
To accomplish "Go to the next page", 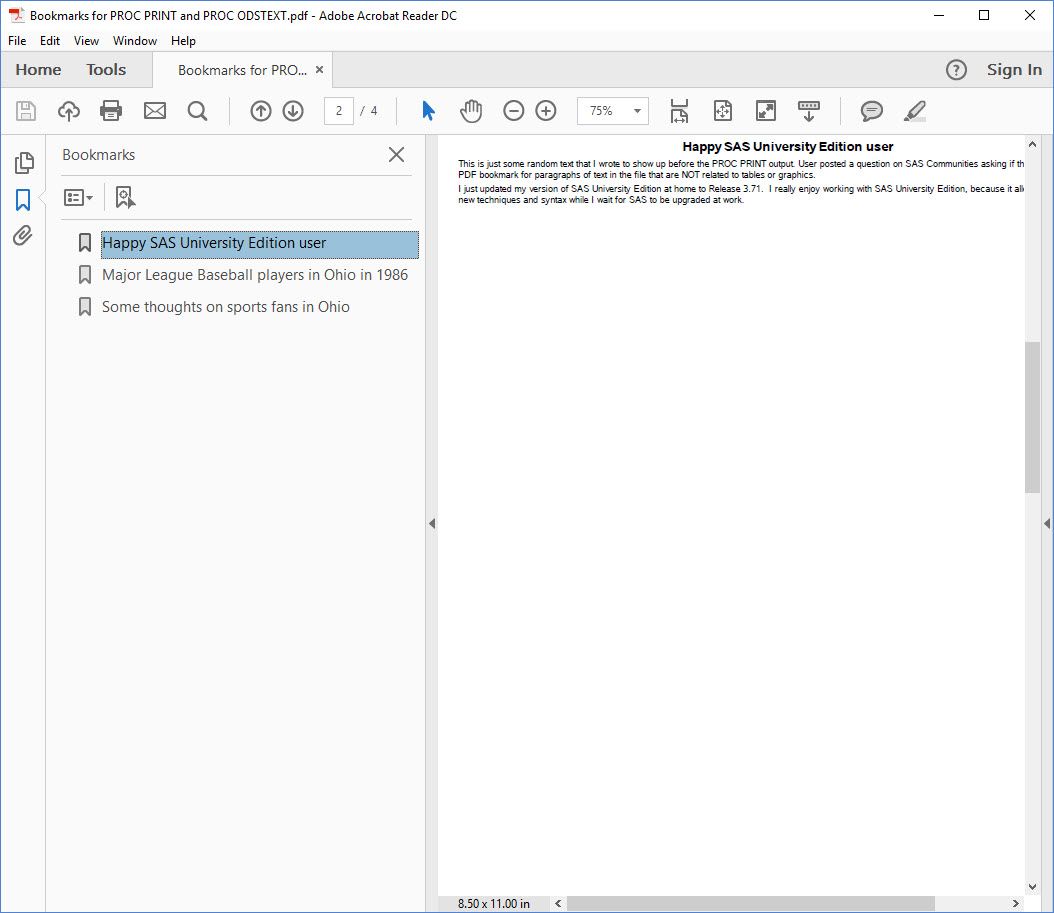I will [x=293, y=111].
